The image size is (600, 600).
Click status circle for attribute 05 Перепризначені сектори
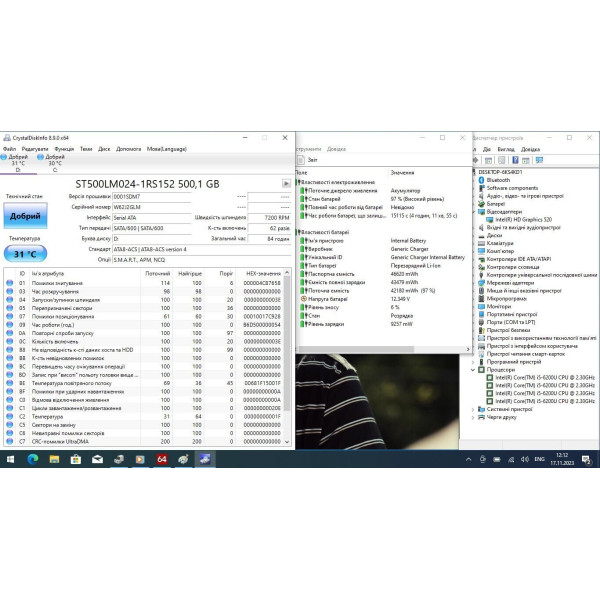click(x=10, y=308)
